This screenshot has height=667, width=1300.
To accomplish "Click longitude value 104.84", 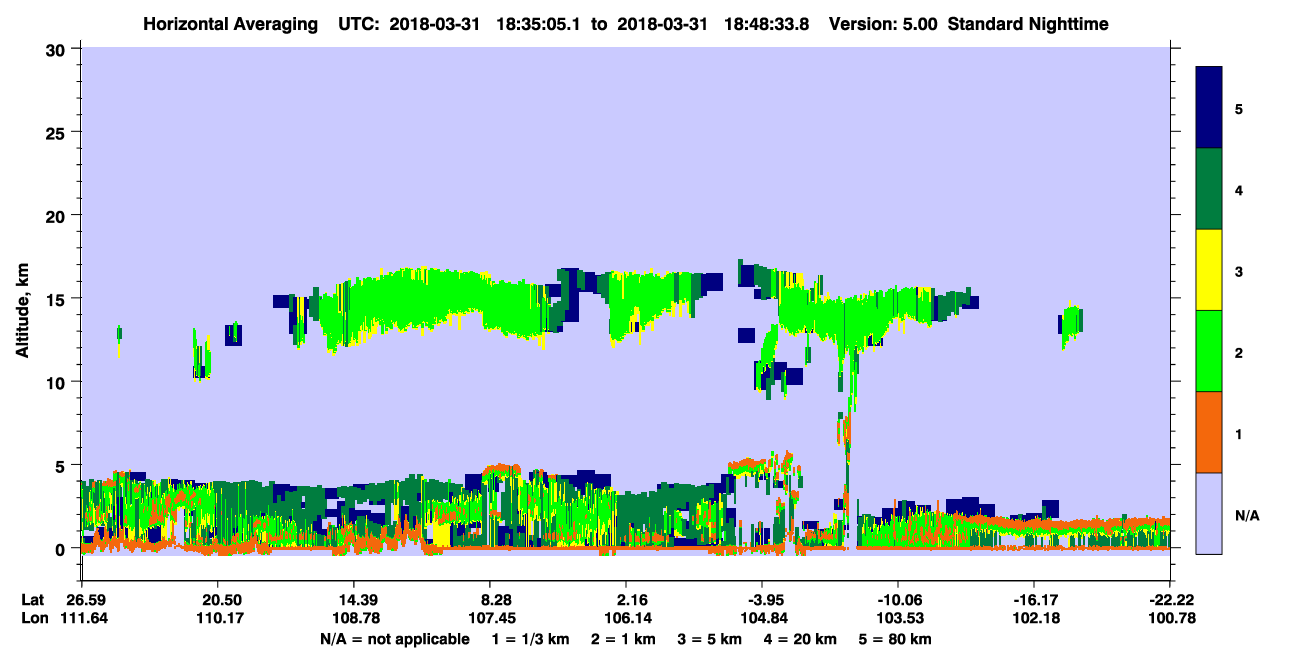I will [762, 618].
